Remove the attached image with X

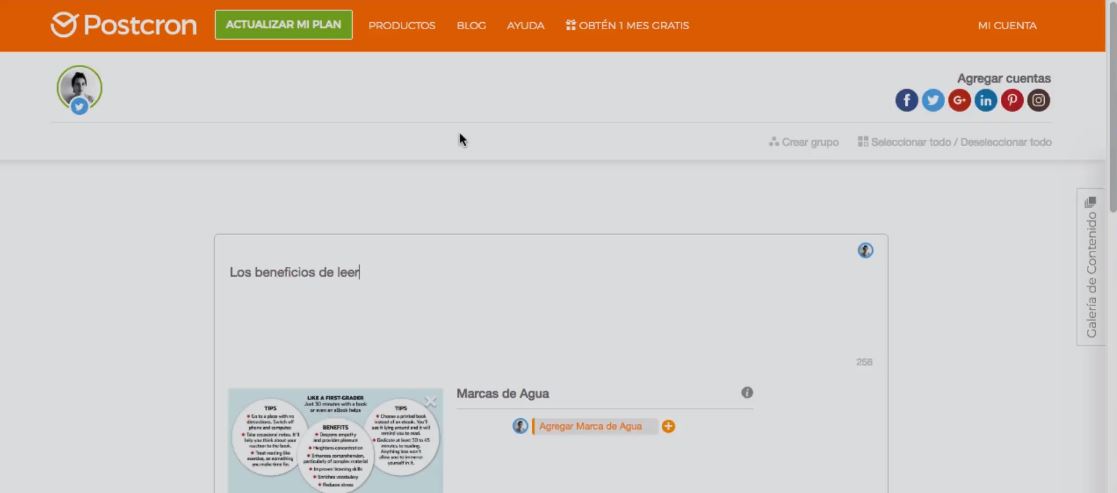click(431, 401)
